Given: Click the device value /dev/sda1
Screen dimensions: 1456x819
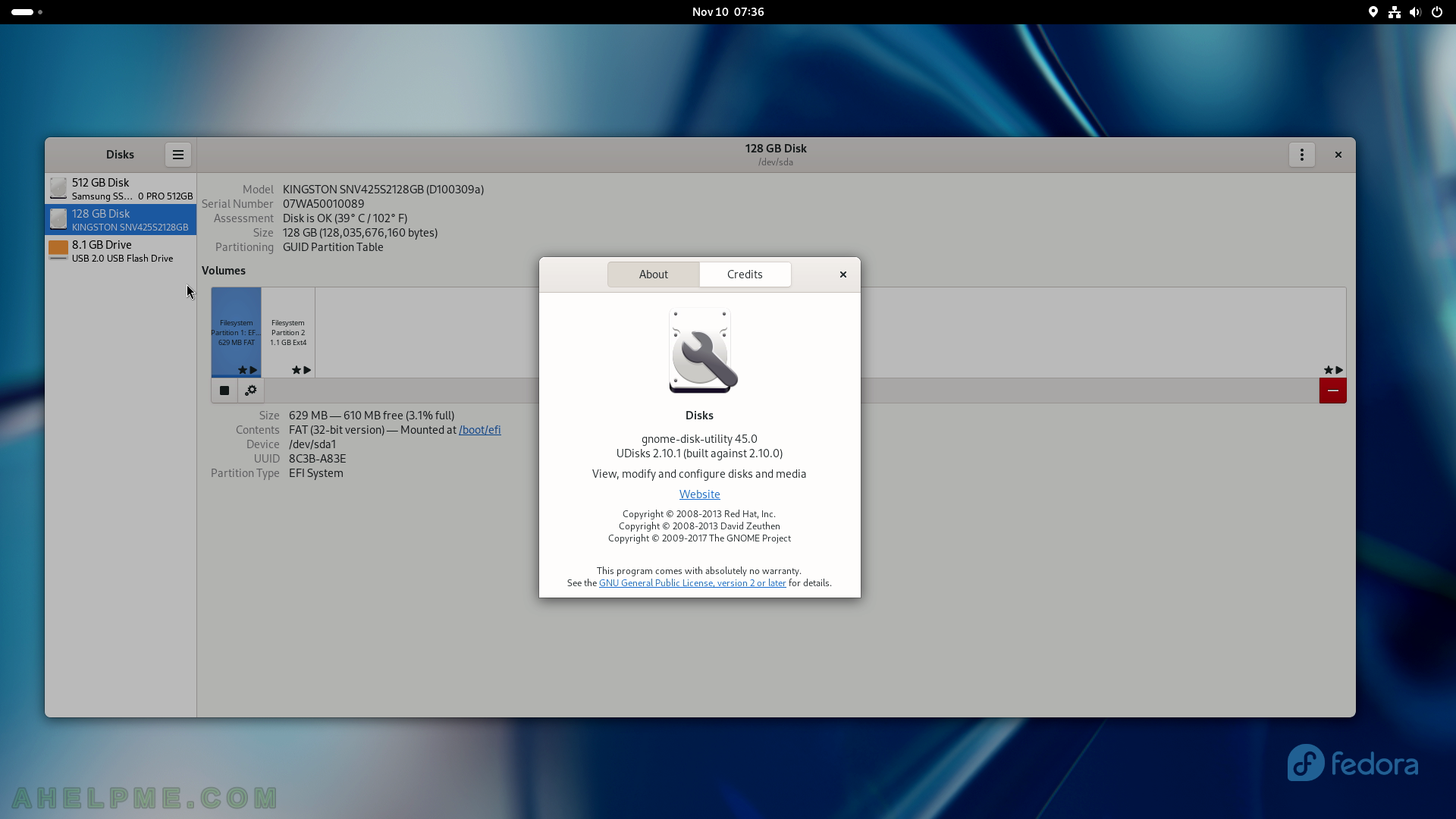Looking at the screenshot, I should pyautogui.click(x=312, y=444).
